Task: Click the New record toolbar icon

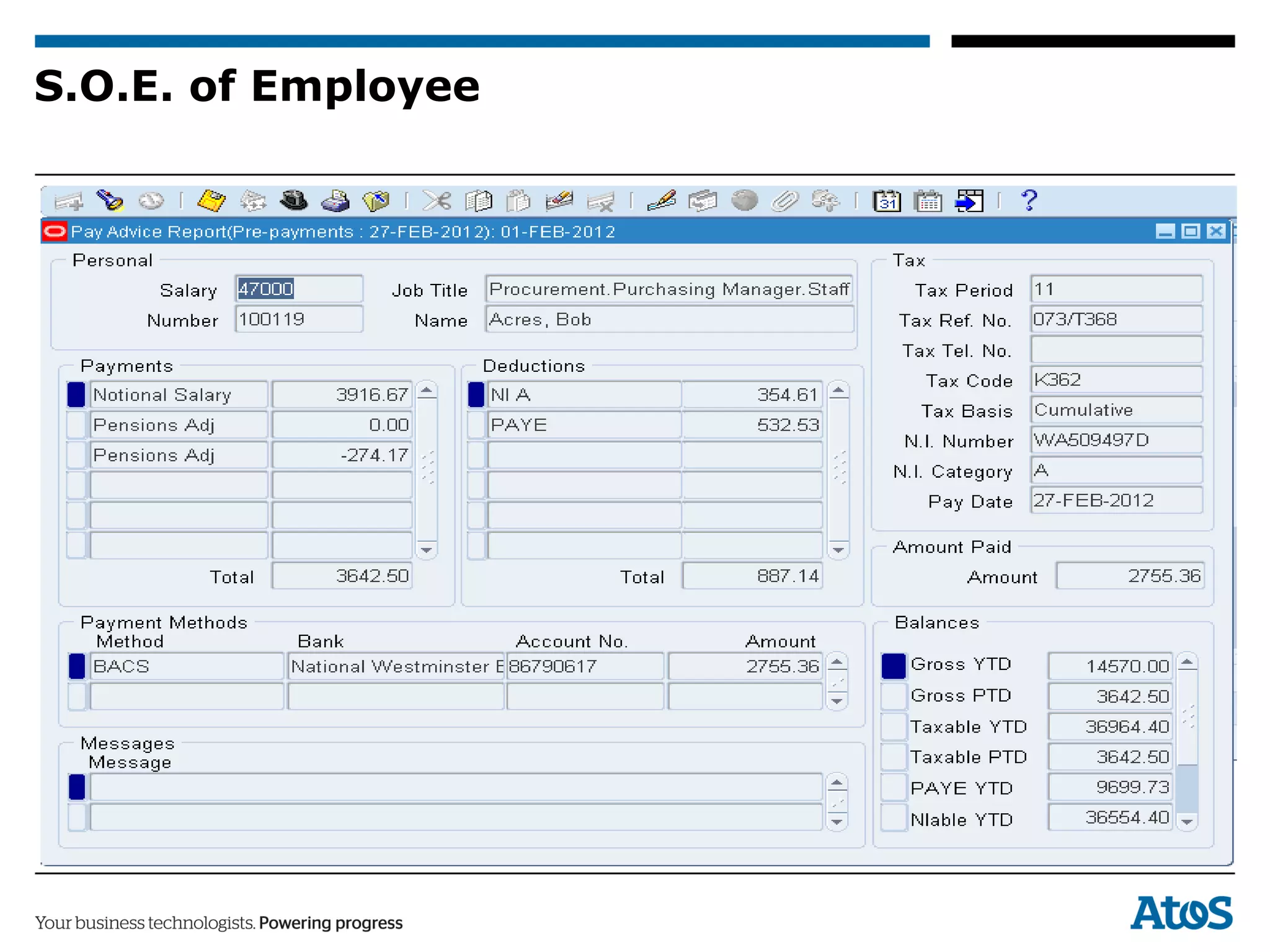Action: tap(69, 201)
